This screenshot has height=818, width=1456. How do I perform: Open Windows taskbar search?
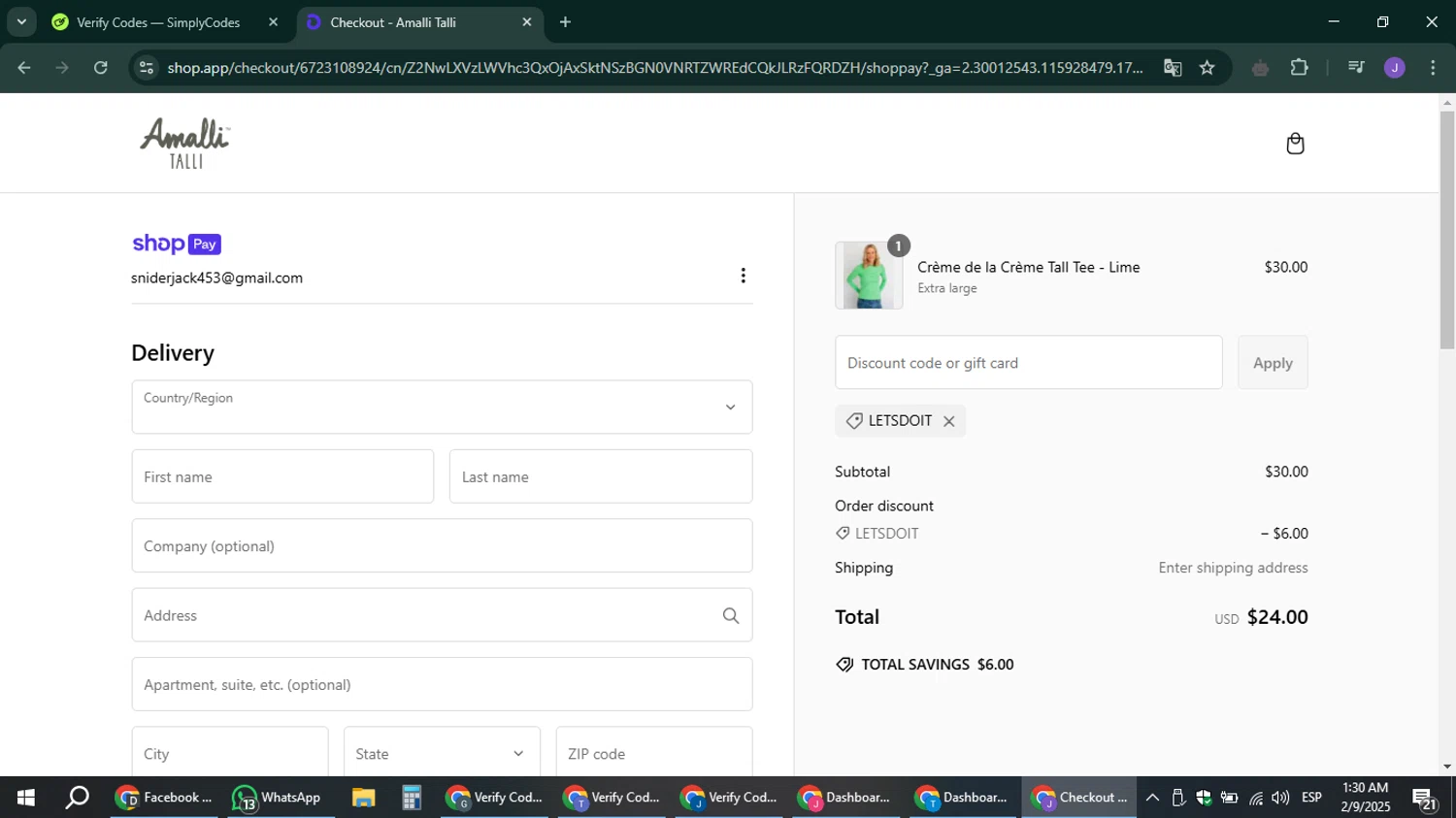(77, 798)
